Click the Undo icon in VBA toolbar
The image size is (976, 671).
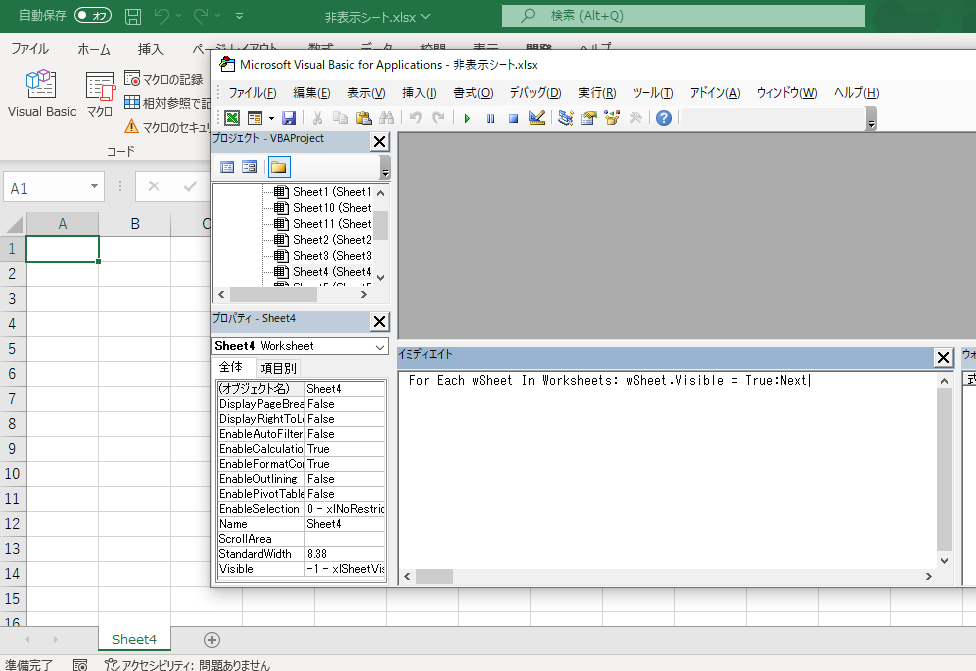coord(416,118)
